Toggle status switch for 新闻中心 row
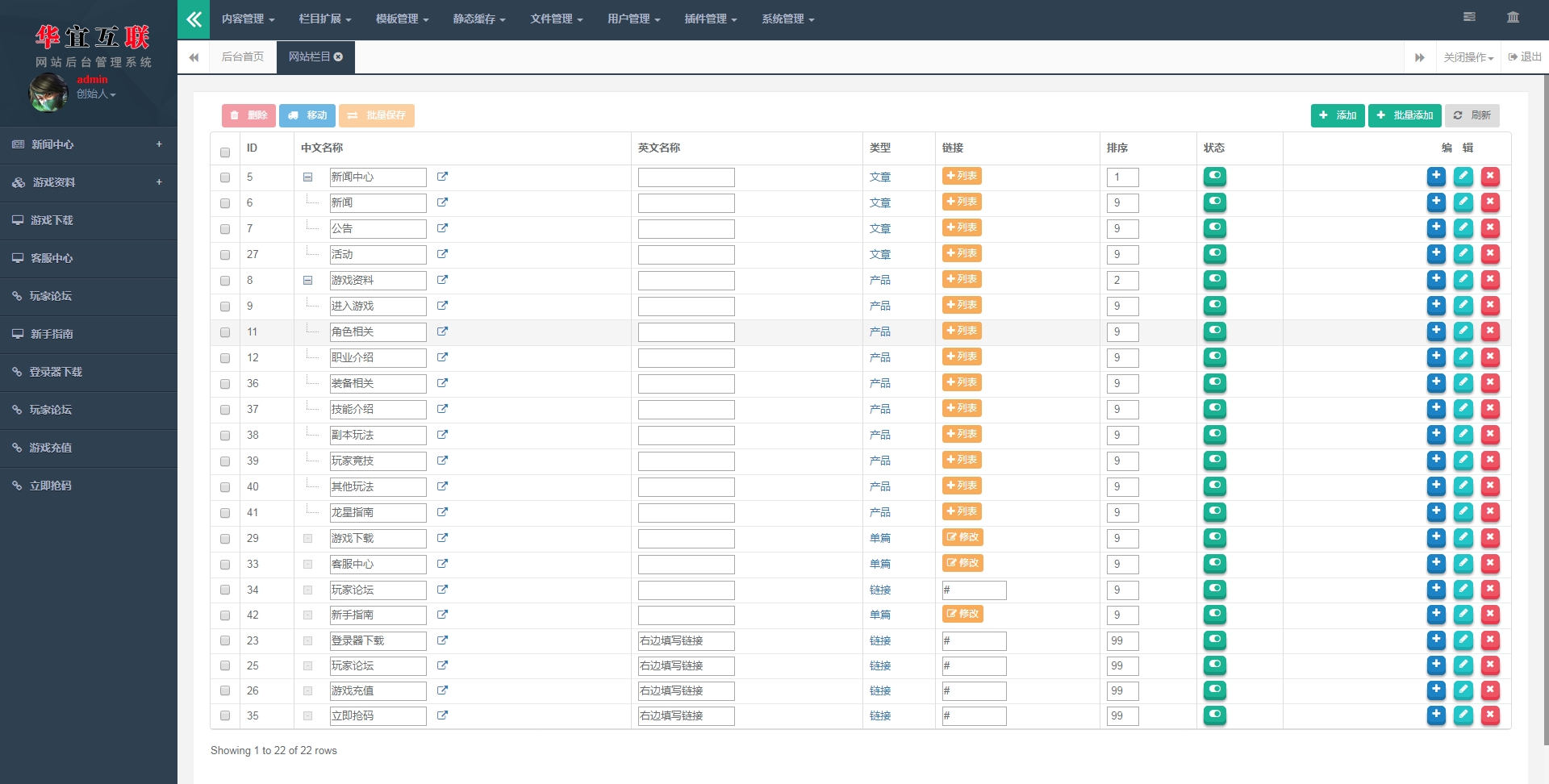This screenshot has width=1549, height=784. (x=1214, y=176)
